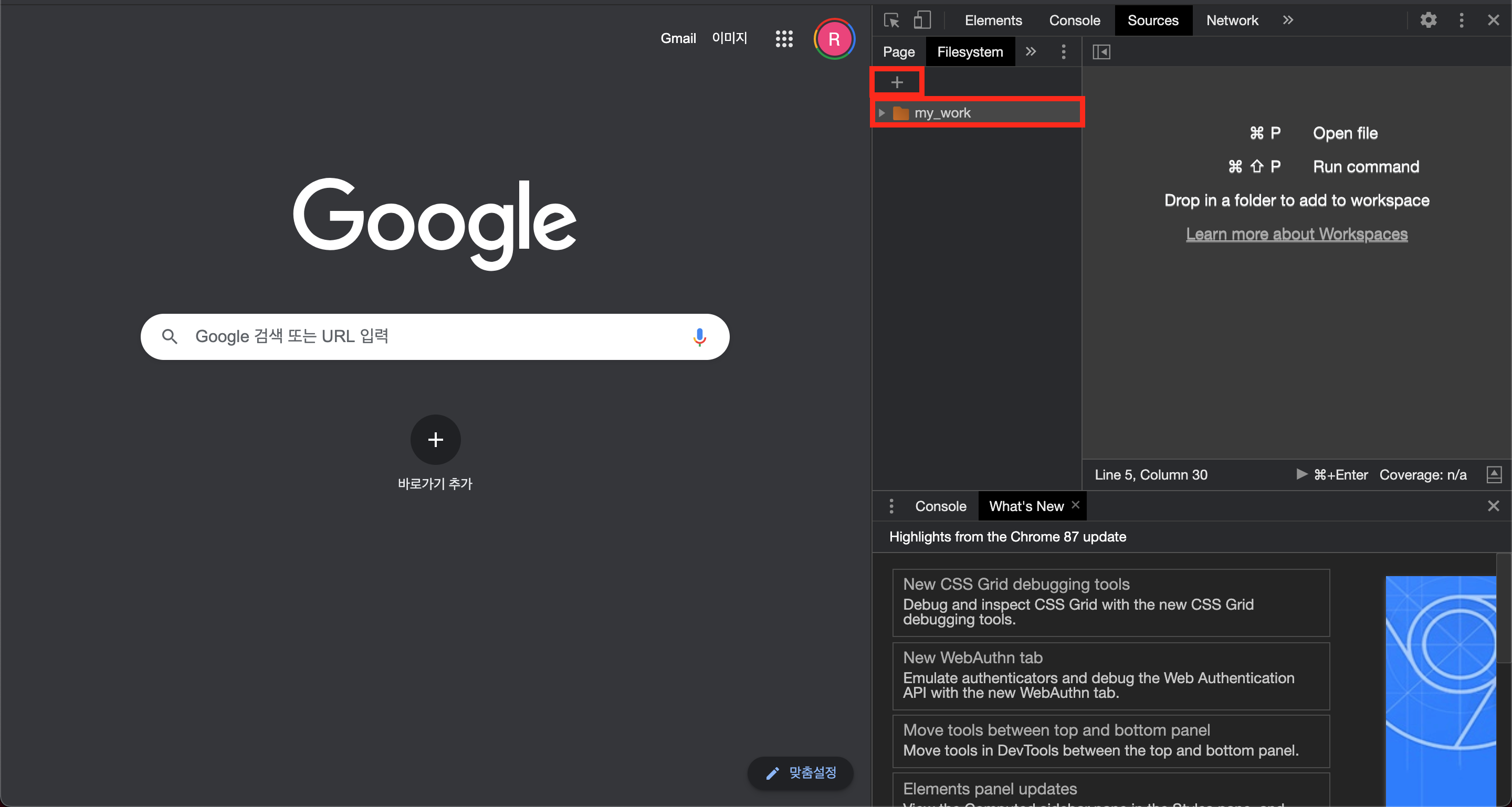Close the bottom drawer
The width and height of the screenshot is (1512, 807).
1493,506
